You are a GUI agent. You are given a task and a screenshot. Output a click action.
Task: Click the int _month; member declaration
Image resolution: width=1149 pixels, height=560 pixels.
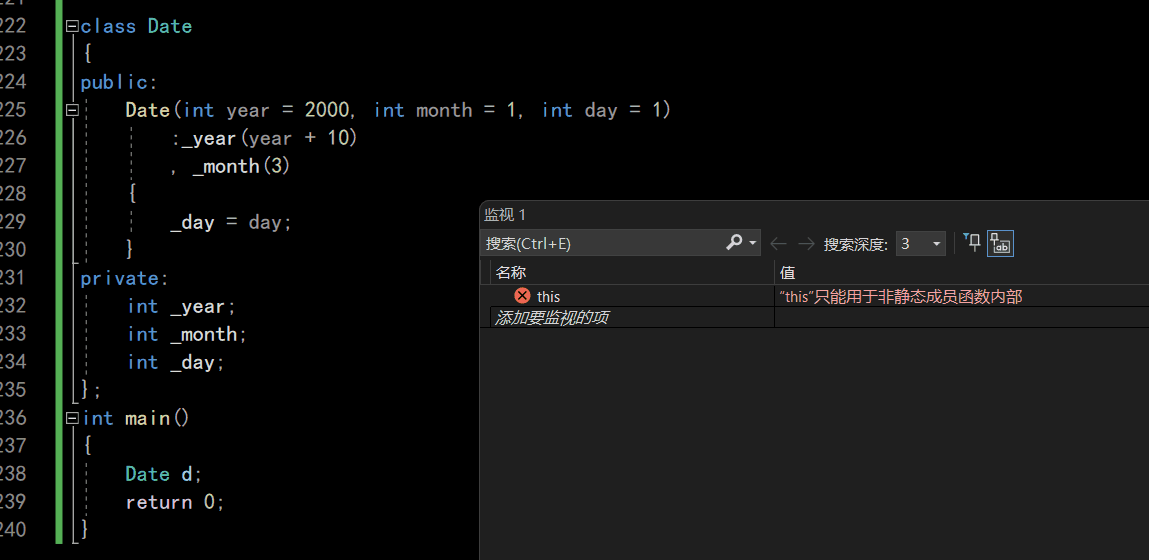[x=188, y=334]
